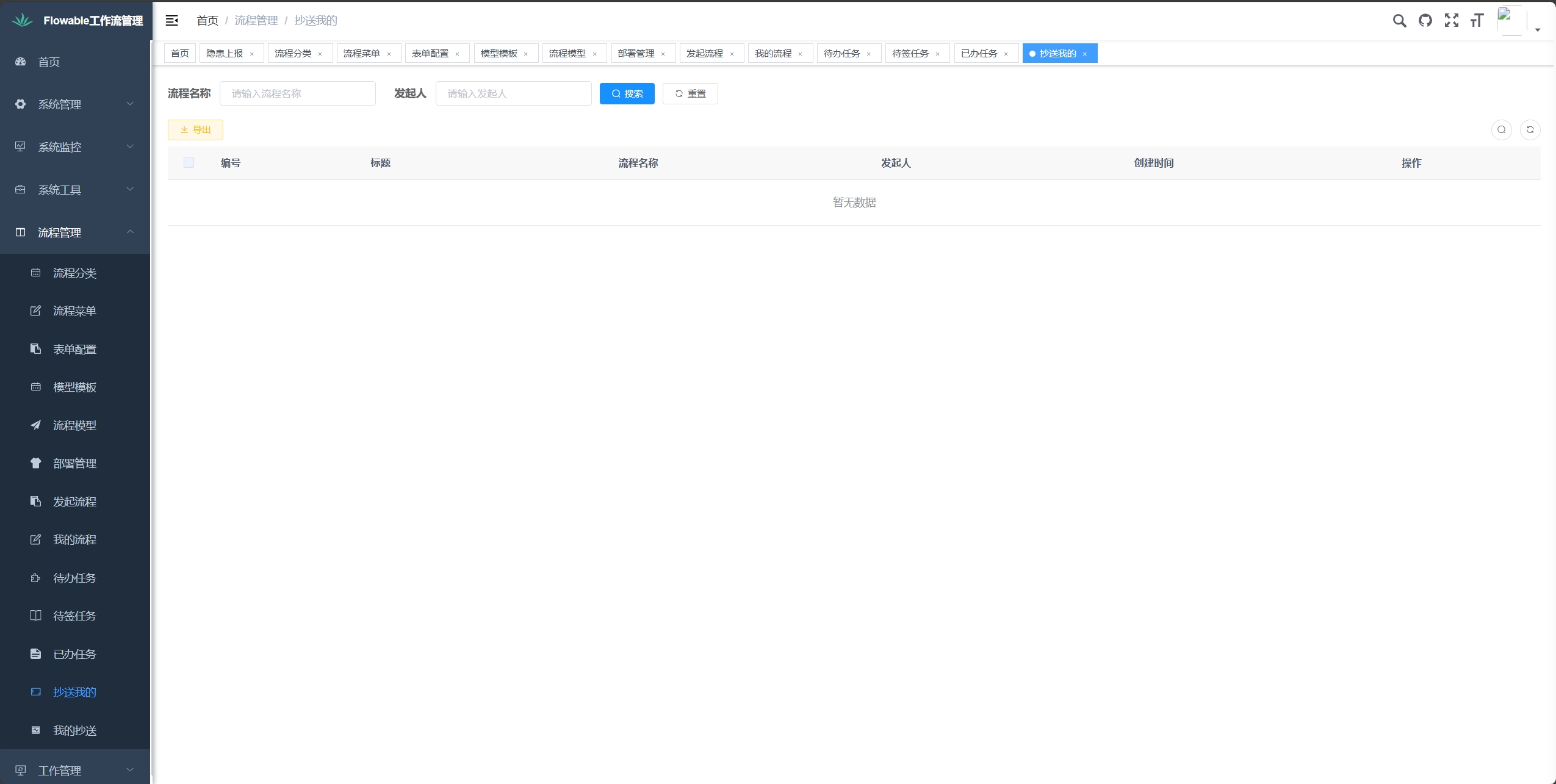Screen dimensions: 1556x784
Task: Click the 待签任务 book icon
Action: pyautogui.click(x=36, y=616)
